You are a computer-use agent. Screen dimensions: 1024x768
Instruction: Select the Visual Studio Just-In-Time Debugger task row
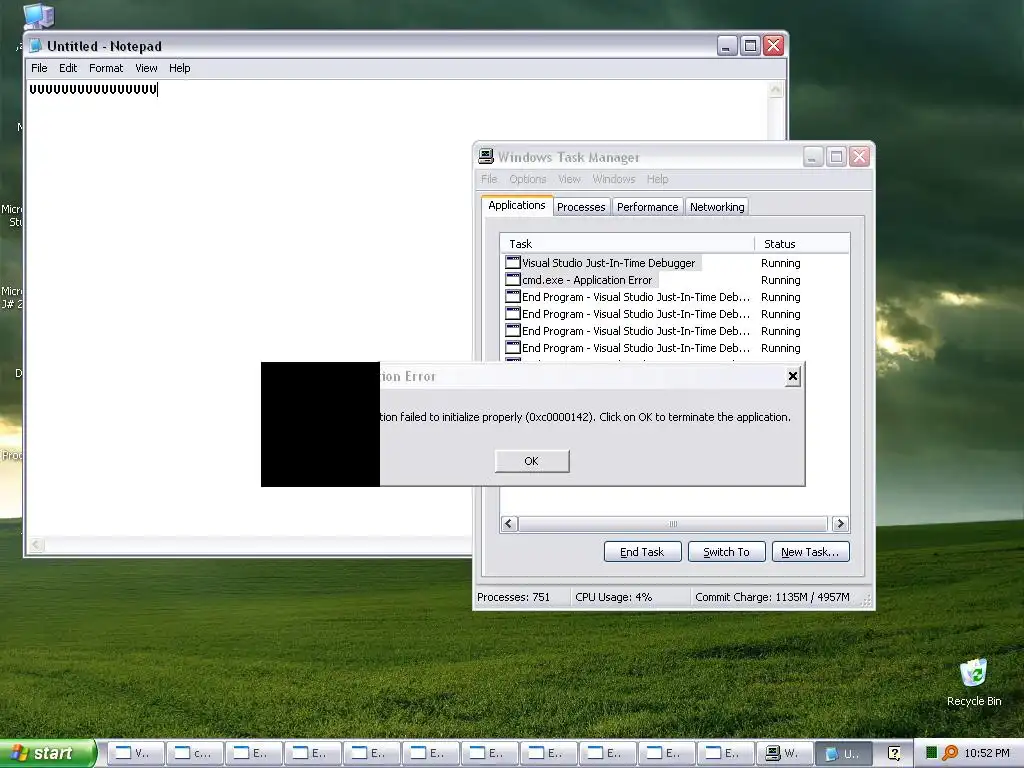pos(675,263)
